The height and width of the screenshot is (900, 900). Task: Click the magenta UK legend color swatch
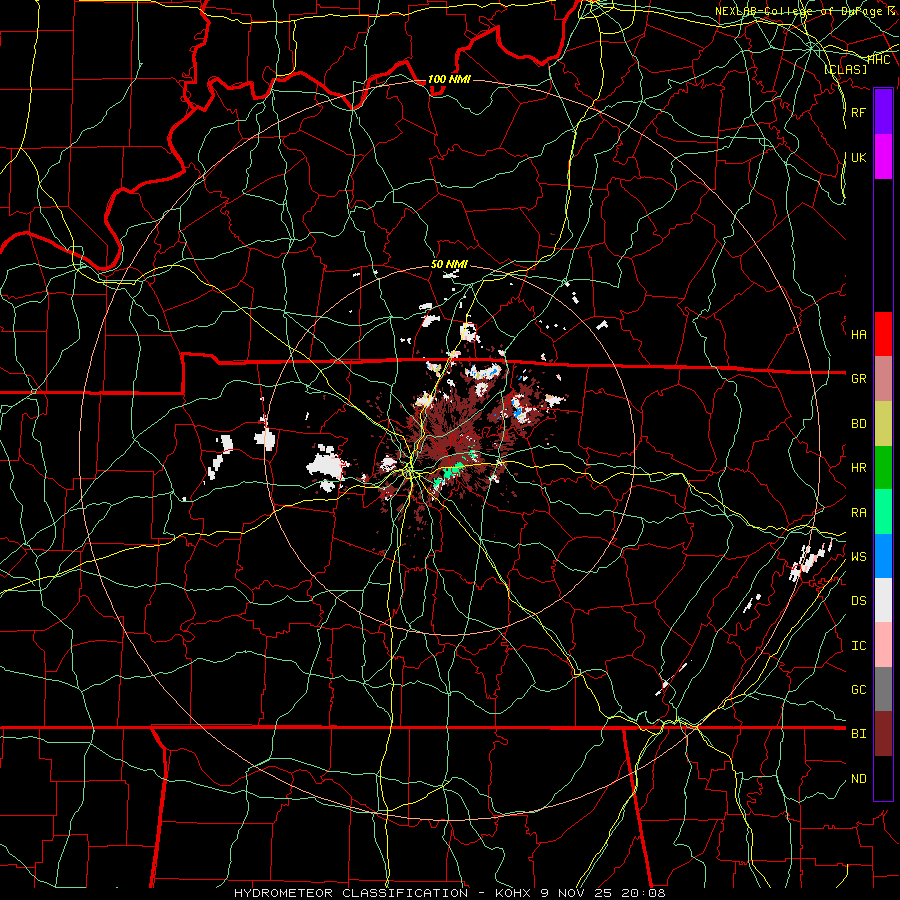click(883, 157)
